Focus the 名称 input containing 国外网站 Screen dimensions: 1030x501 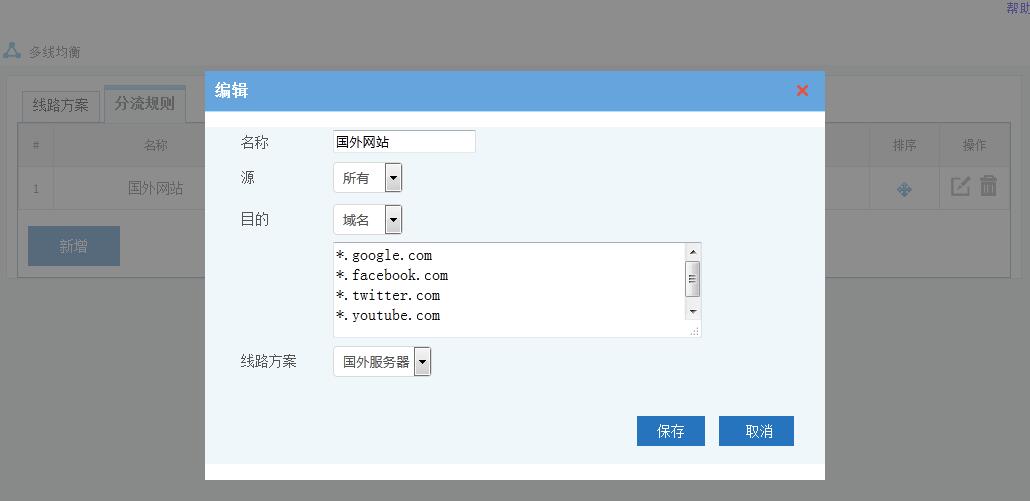click(404, 142)
